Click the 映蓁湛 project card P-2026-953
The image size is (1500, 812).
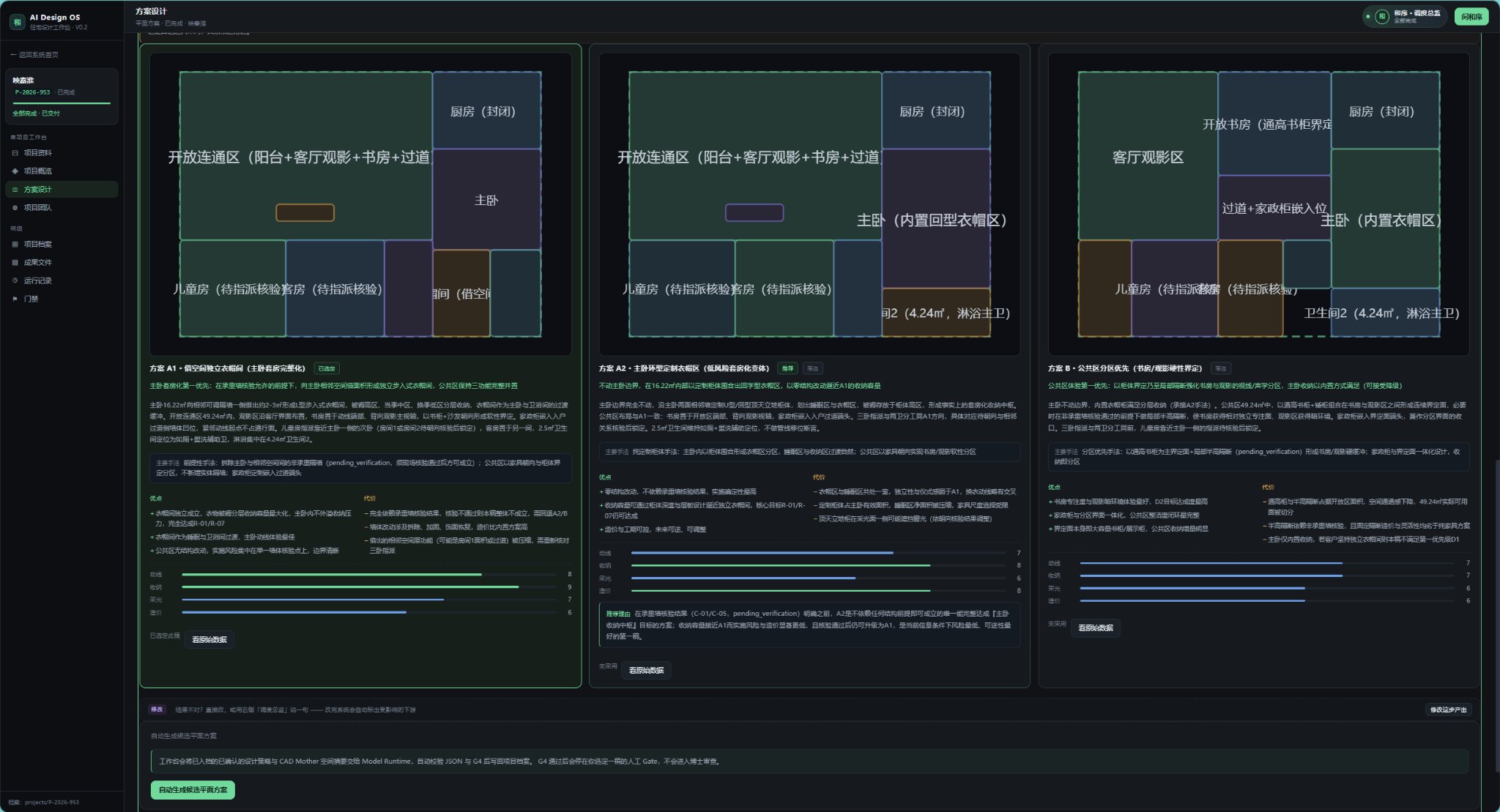62,97
